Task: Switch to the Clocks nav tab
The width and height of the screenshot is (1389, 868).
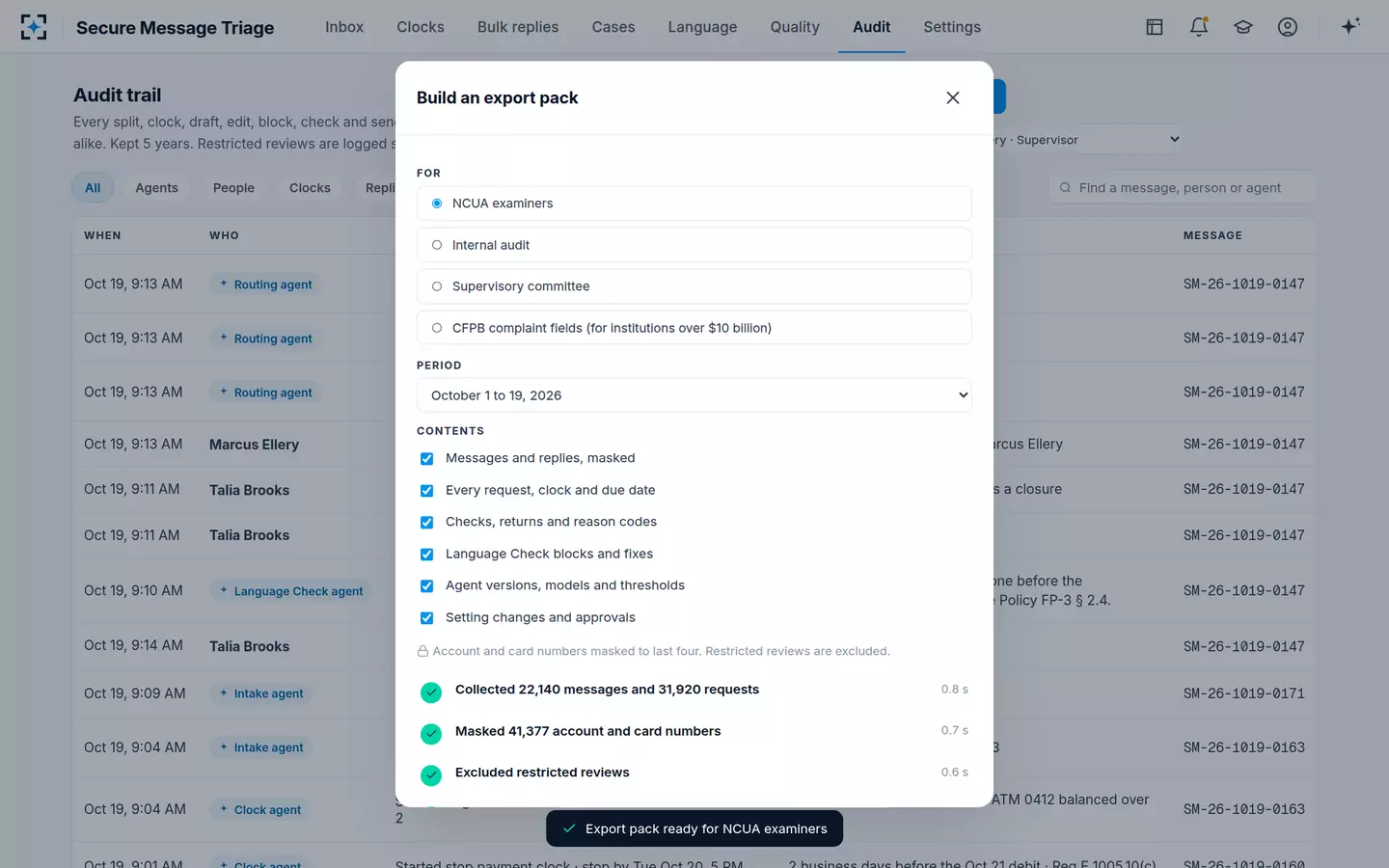Action: pyautogui.click(x=421, y=27)
